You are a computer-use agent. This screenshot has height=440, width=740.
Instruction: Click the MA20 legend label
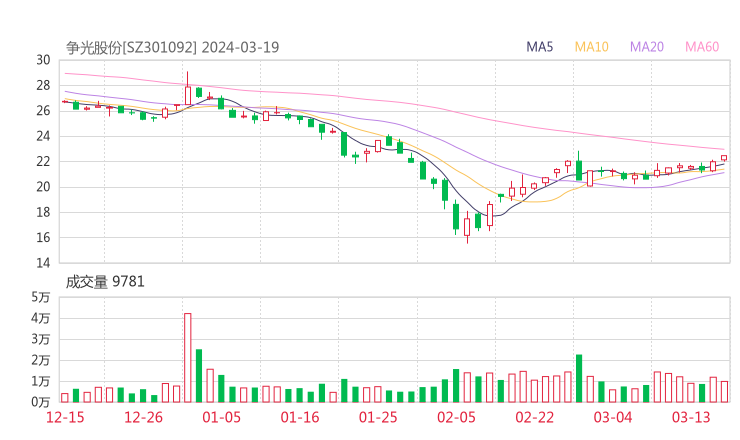647,47
